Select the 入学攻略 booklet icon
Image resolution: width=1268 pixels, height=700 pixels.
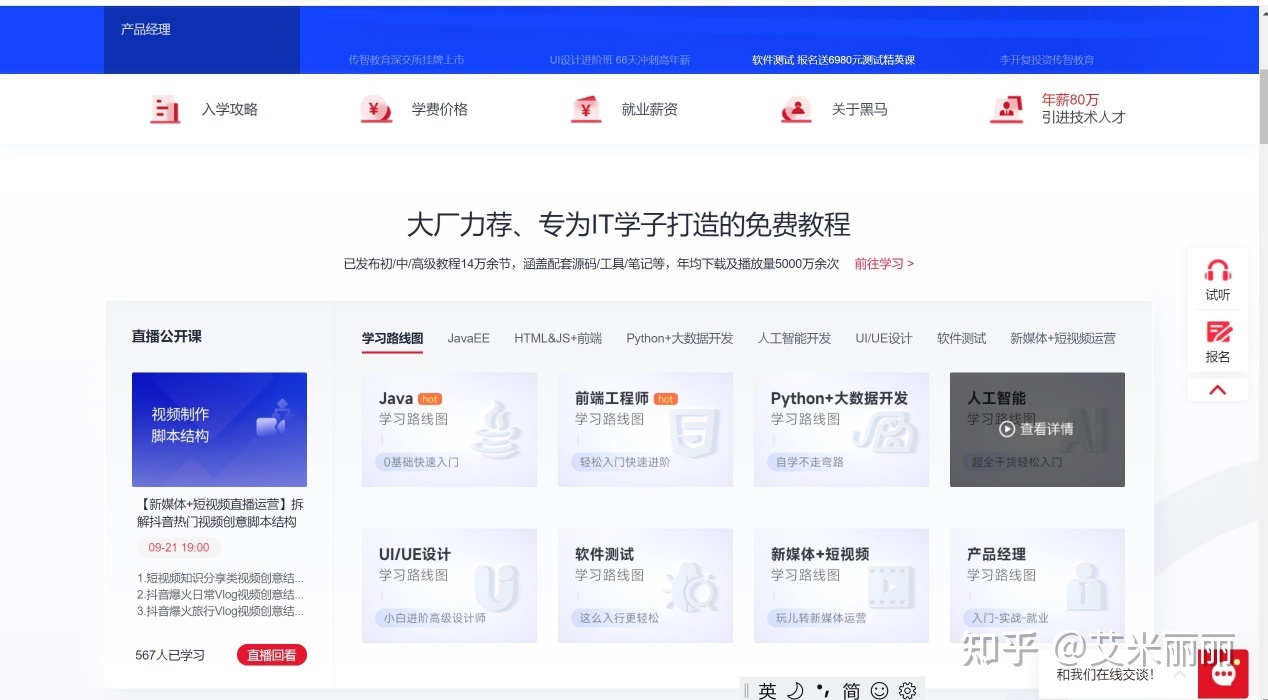click(165, 108)
